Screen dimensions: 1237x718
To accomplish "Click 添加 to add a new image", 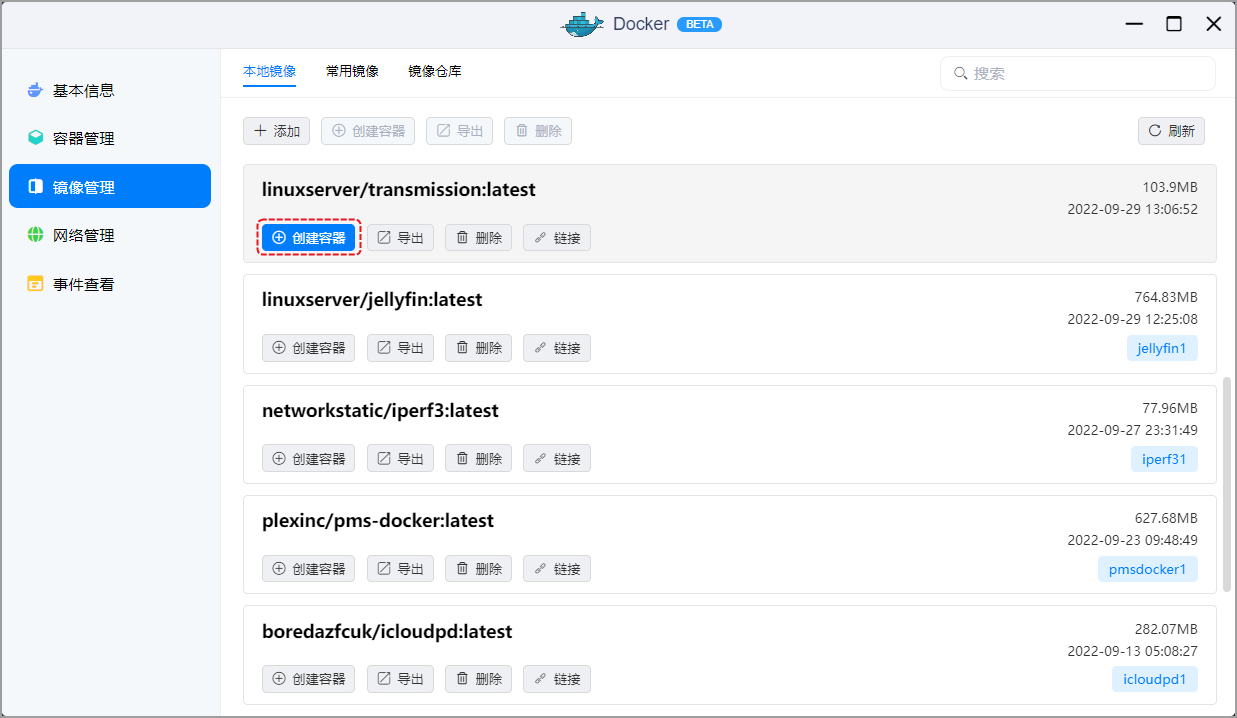I will (x=276, y=130).
